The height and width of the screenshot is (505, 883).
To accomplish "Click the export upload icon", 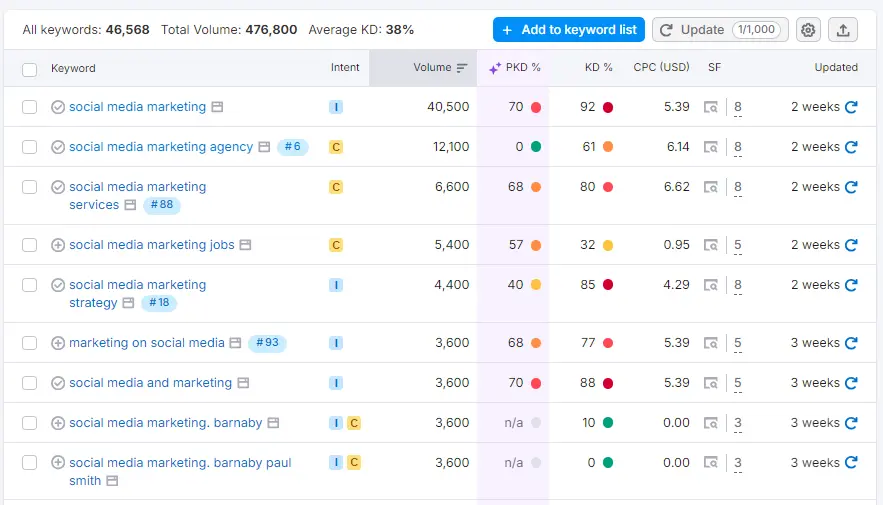I will click(x=843, y=30).
